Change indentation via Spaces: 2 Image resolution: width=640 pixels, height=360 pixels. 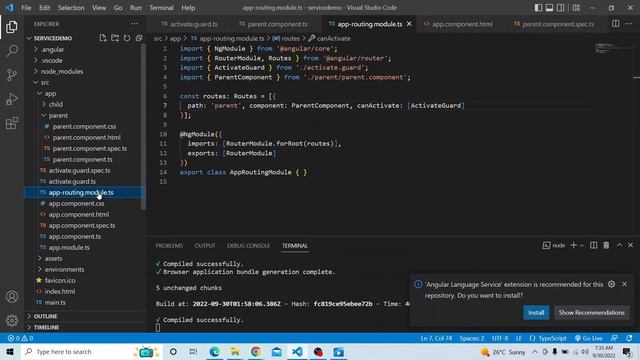tap(471, 338)
